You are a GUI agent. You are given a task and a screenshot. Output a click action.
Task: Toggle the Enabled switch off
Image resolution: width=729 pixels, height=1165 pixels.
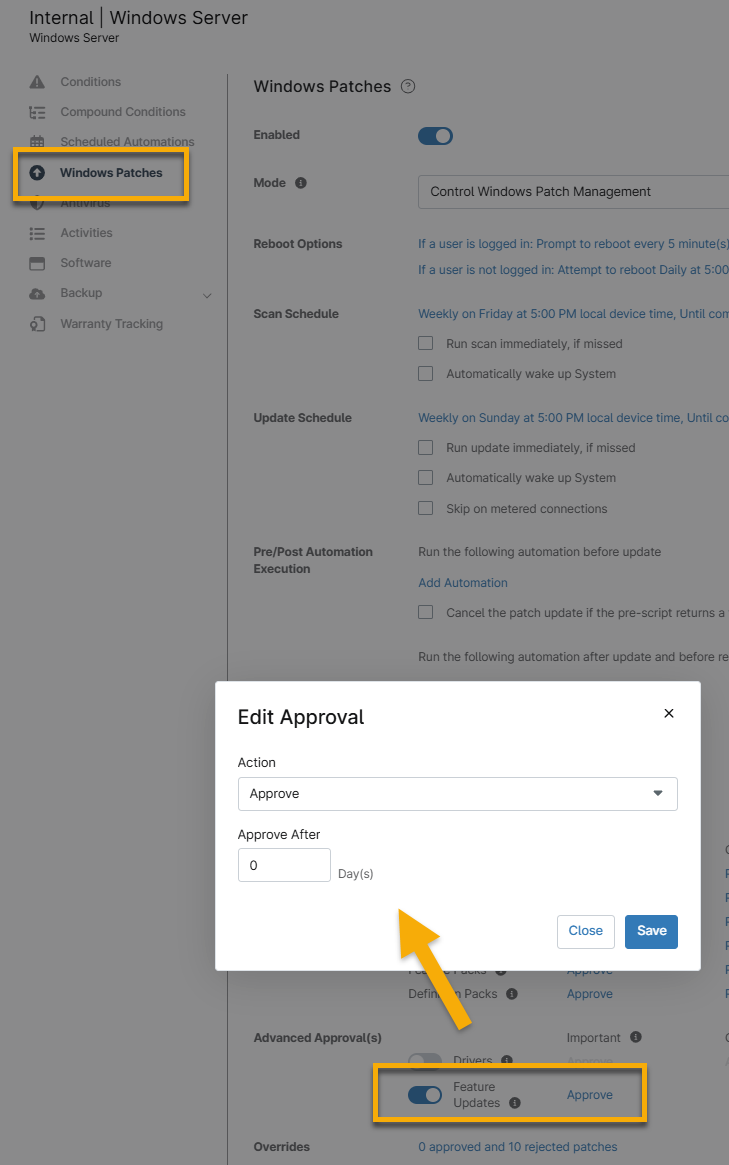435,135
